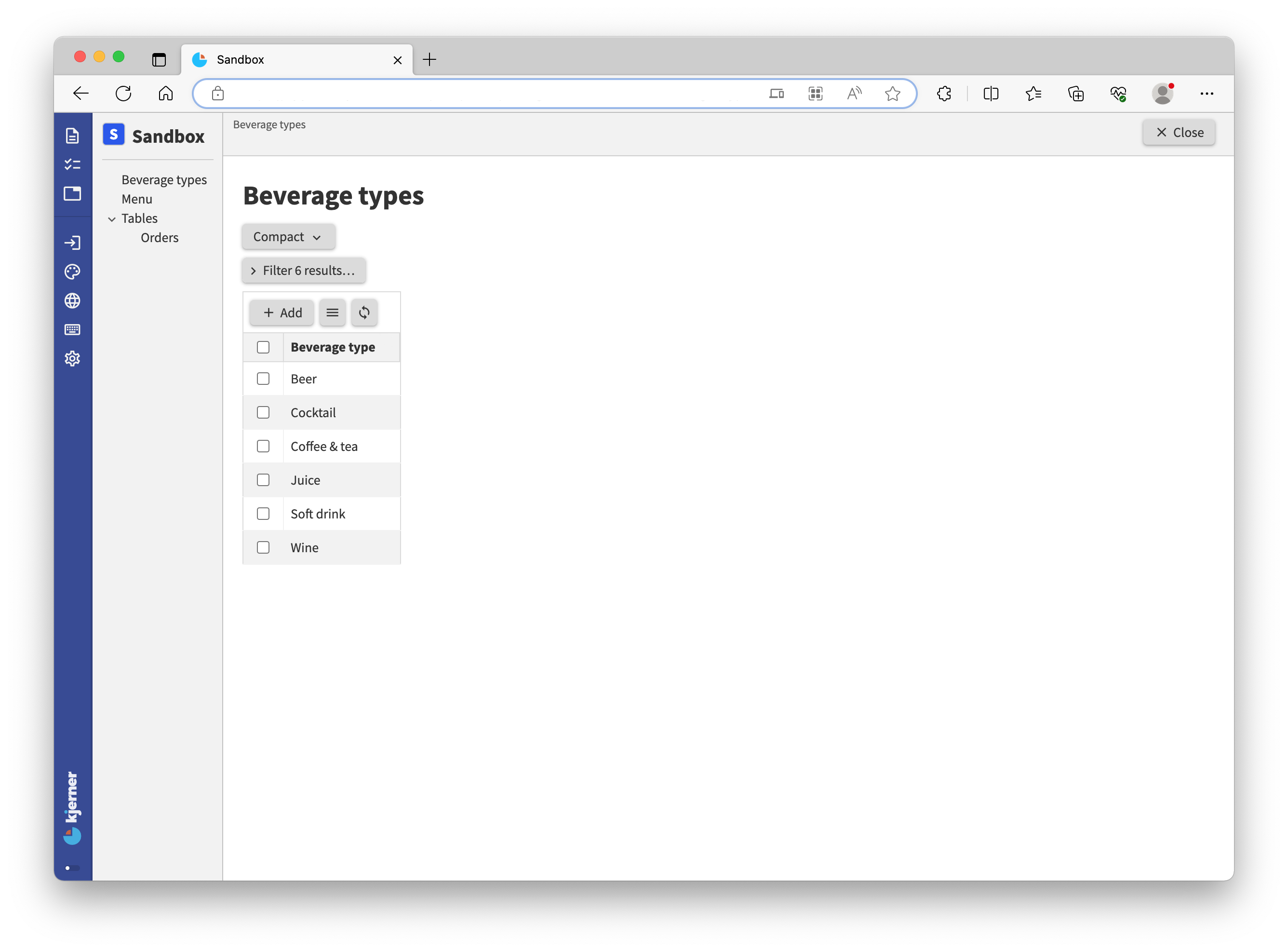Open the Beverage types menu item

tap(164, 178)
